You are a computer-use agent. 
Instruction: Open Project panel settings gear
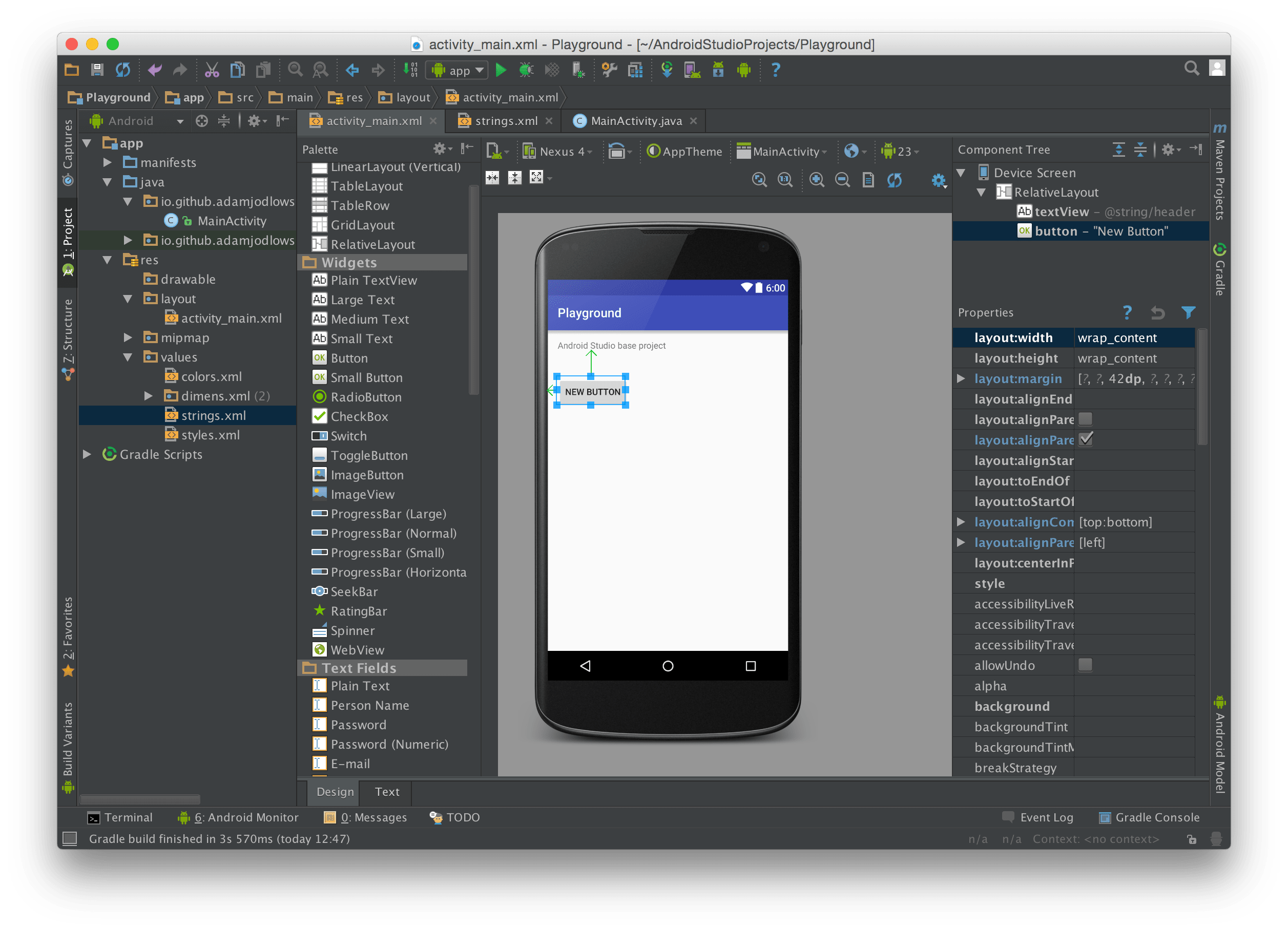pyautogui.click(x=256, y=120)
